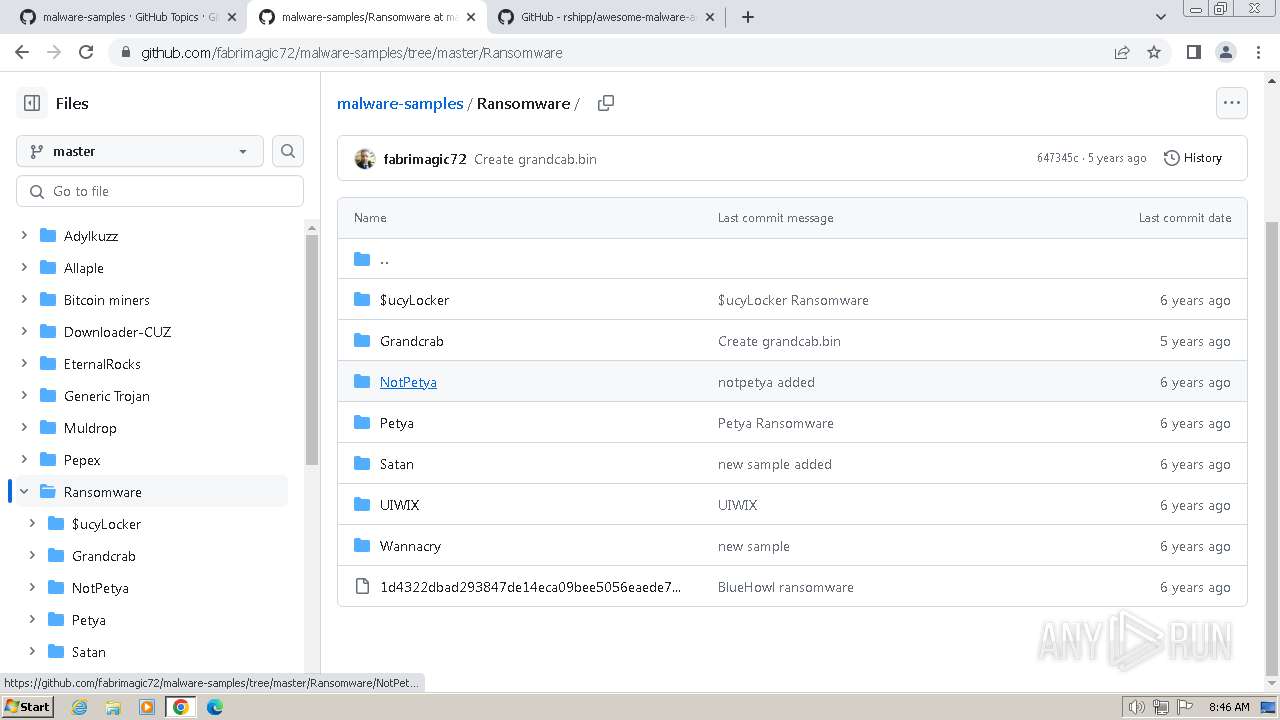Click the file icon of 1d4322dbad293847 entry
Screen dimensions: 1280x720
coord(362,587)
